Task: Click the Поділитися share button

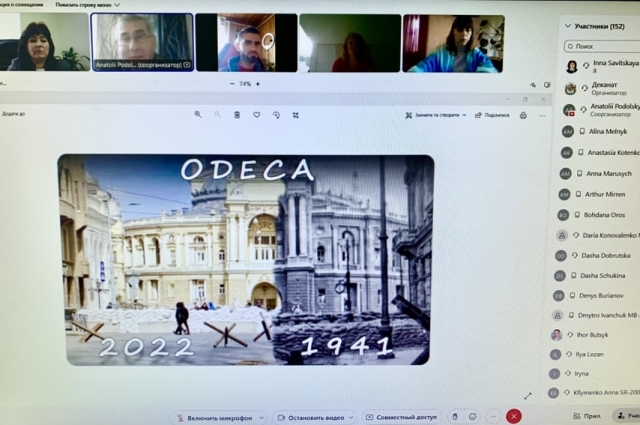Action: (x=492, y=115)
